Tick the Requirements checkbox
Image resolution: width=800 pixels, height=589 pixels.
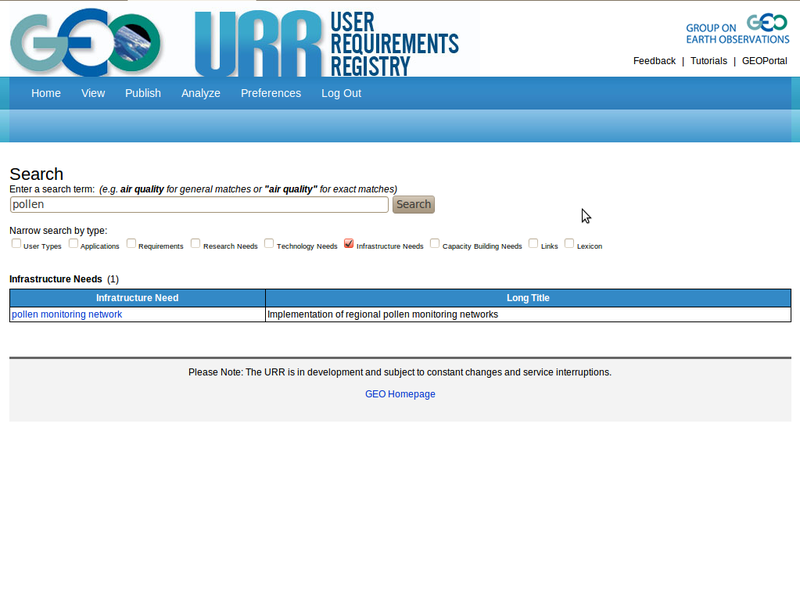pos(131,243)
